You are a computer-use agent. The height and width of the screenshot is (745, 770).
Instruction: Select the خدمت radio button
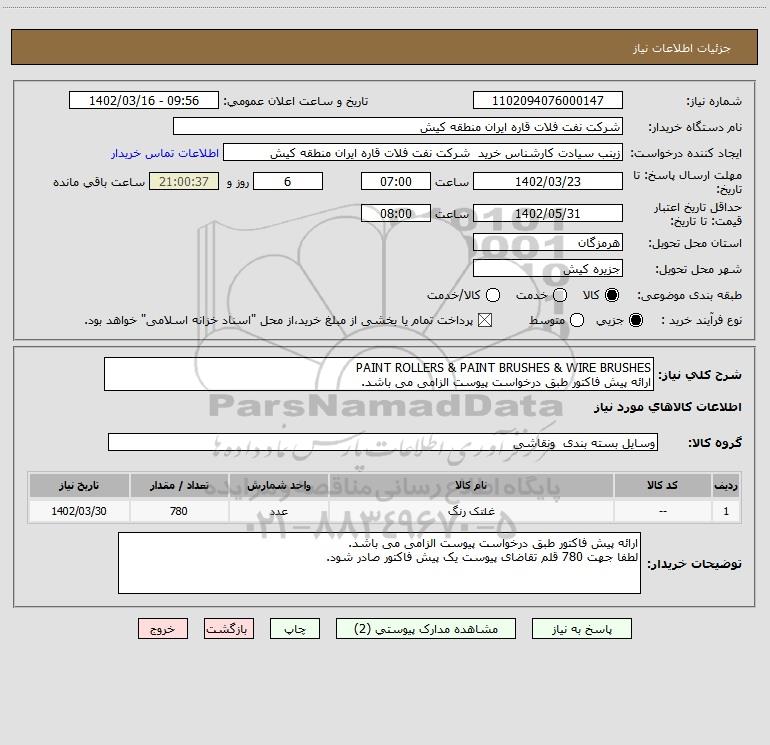pyautogui.click(x=560, y=295)
